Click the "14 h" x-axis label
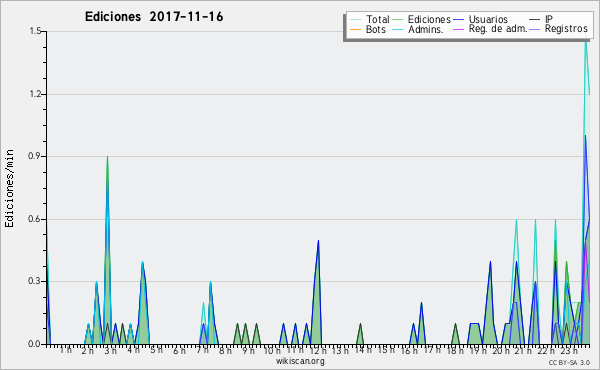This screenshot has width=600, height=370. [x=363, y=350]
